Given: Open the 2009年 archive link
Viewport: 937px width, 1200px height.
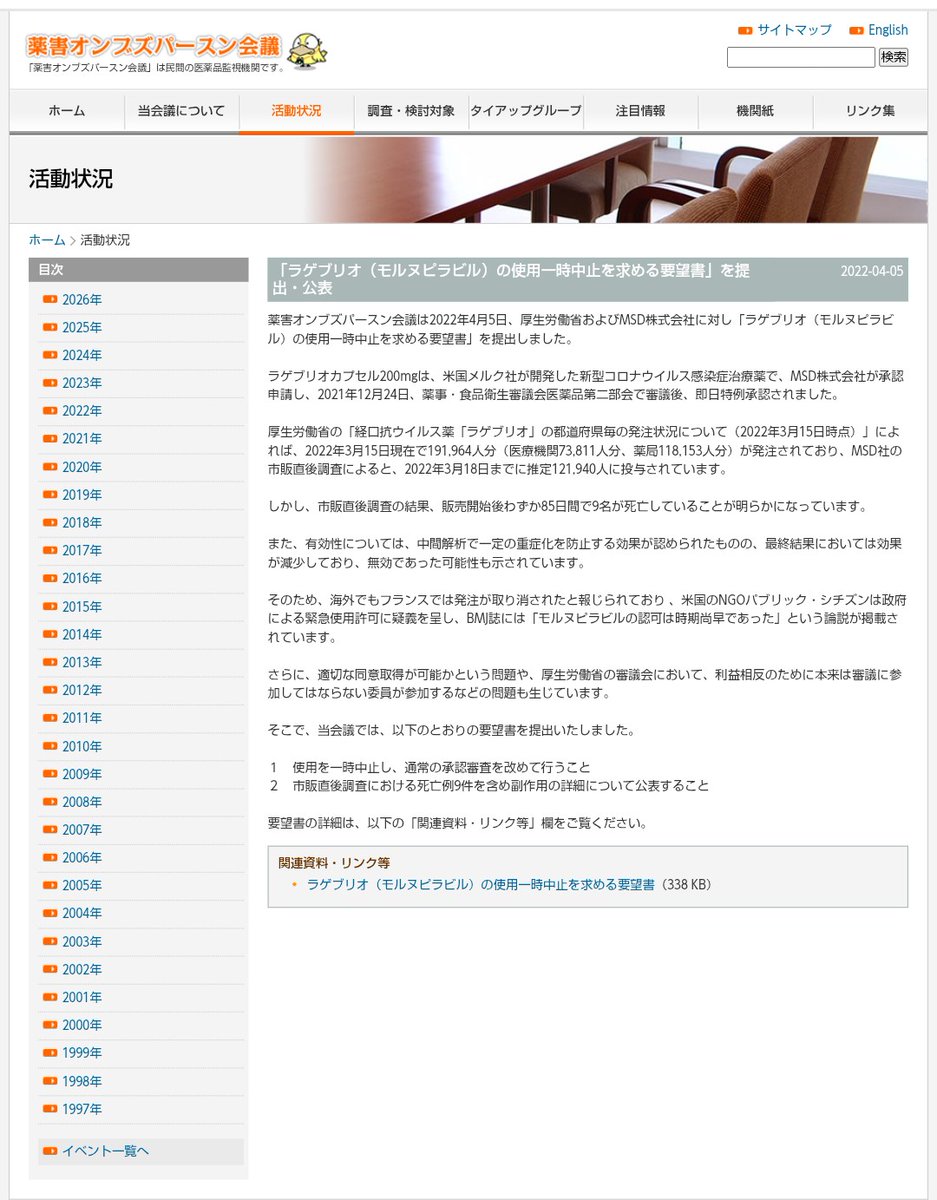Looking at the screenshot, I should (x=82, y=774).
